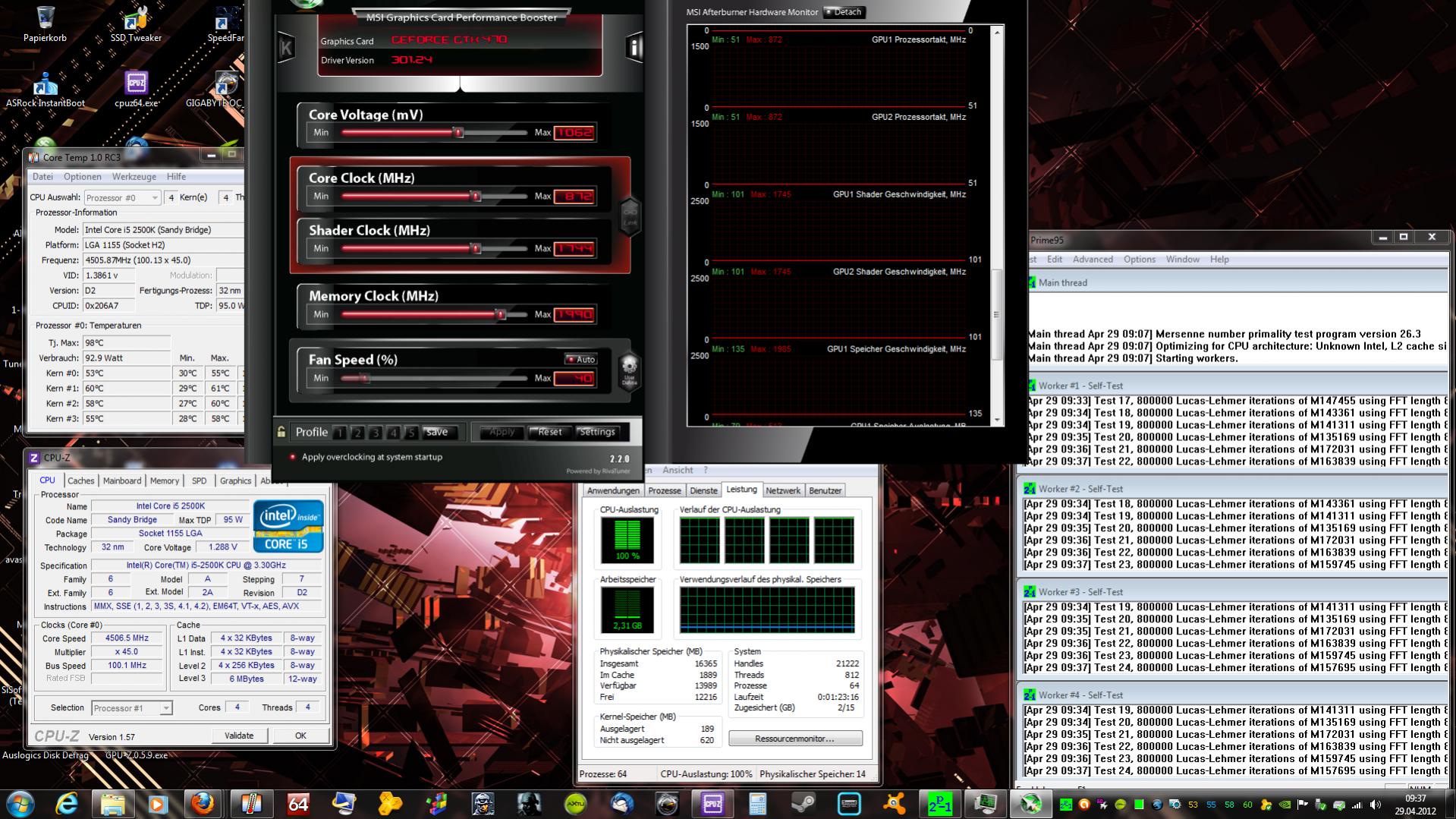Click the Afterburner profile lock icon

click(281, 432)
